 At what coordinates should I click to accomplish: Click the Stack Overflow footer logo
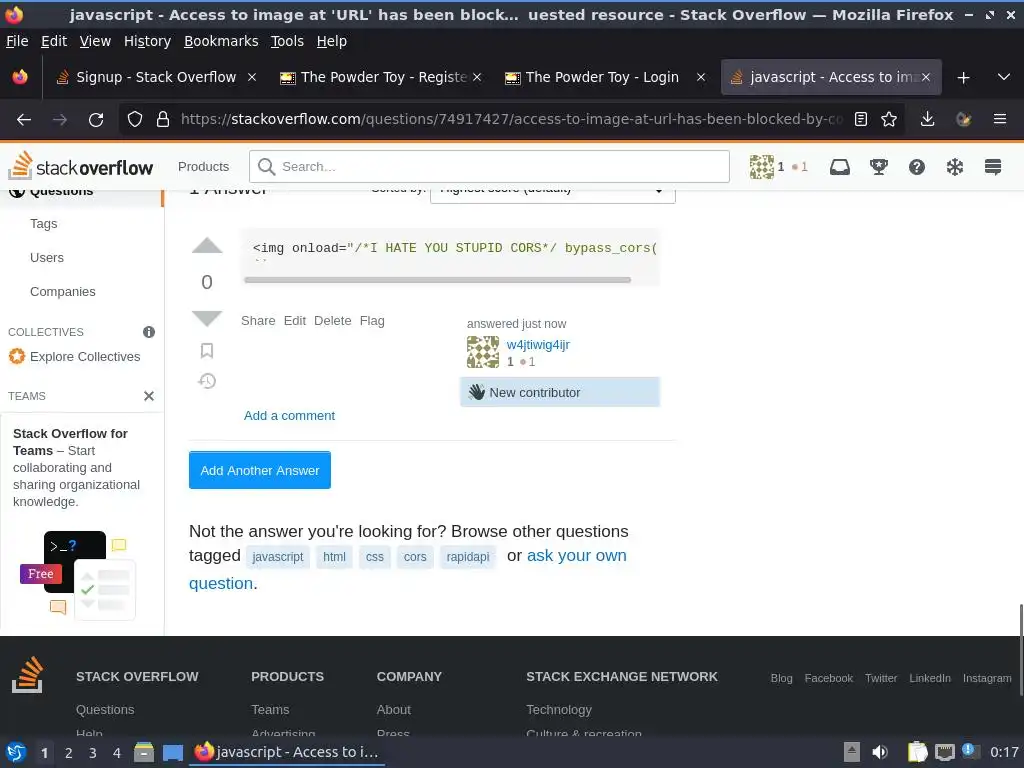coord(27,675)
